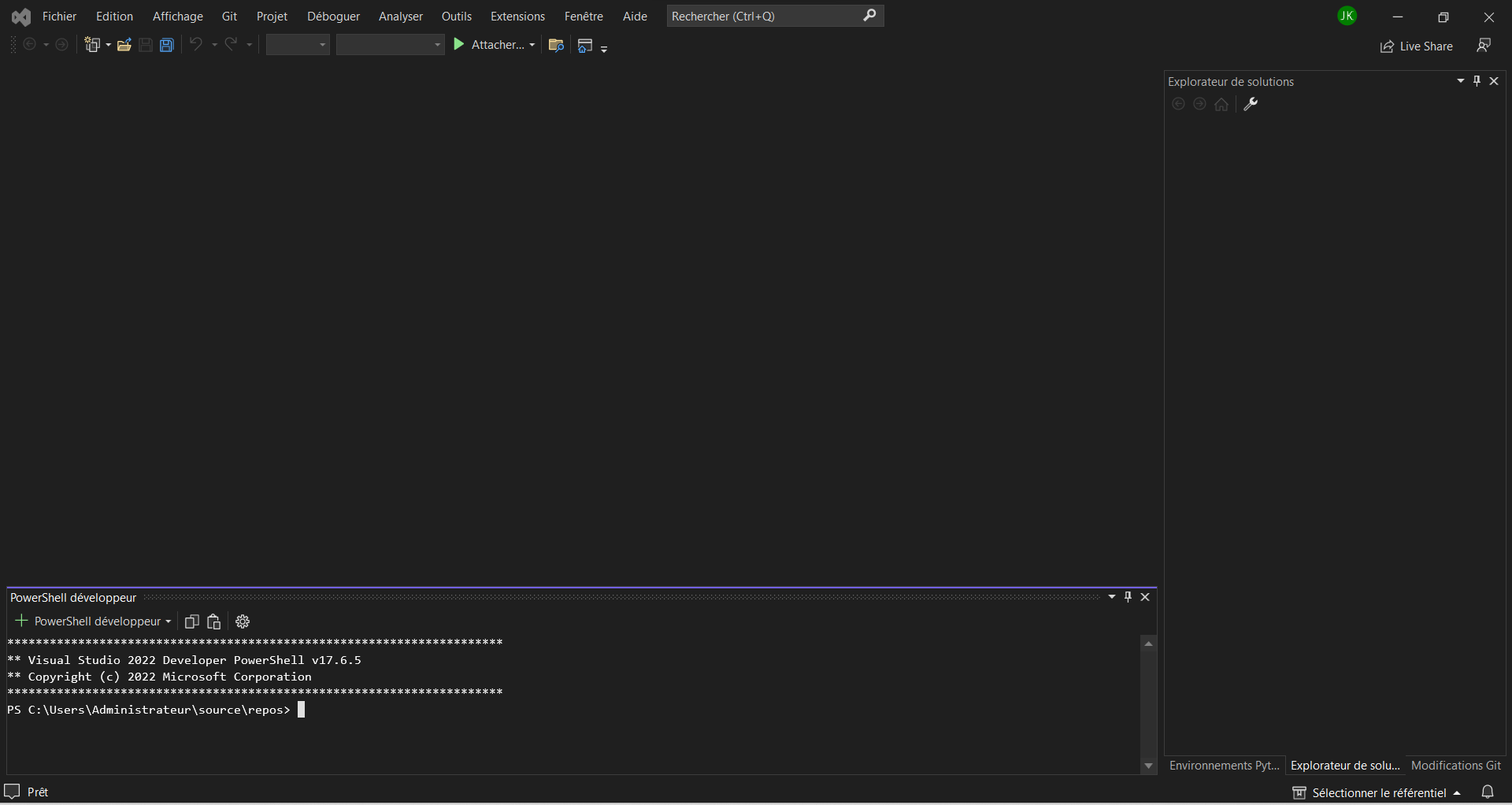Click Solution Explorer Home icon
The width and height of the screenshot is (1512, 805).
click(x=1221, y=104)
